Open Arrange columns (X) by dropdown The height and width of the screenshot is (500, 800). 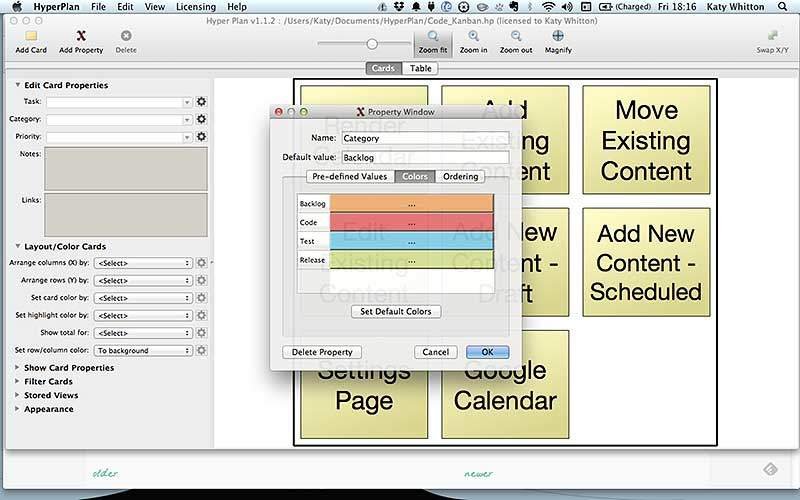[x=143, y=263]
